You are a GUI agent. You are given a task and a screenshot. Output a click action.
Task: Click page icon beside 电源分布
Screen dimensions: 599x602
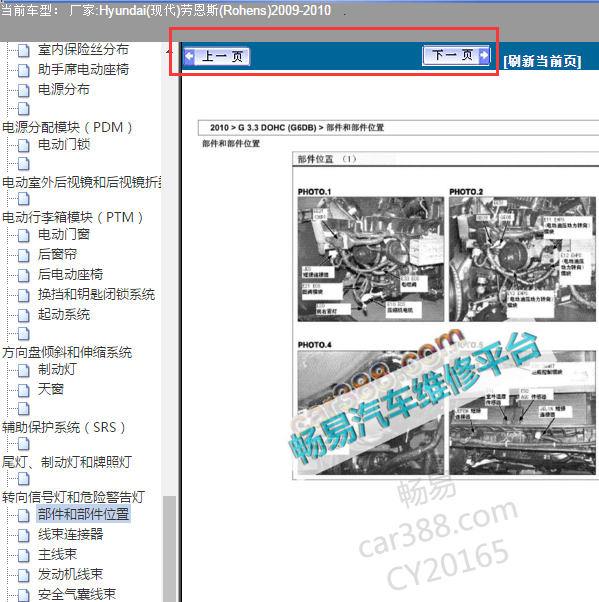point(24,91)
